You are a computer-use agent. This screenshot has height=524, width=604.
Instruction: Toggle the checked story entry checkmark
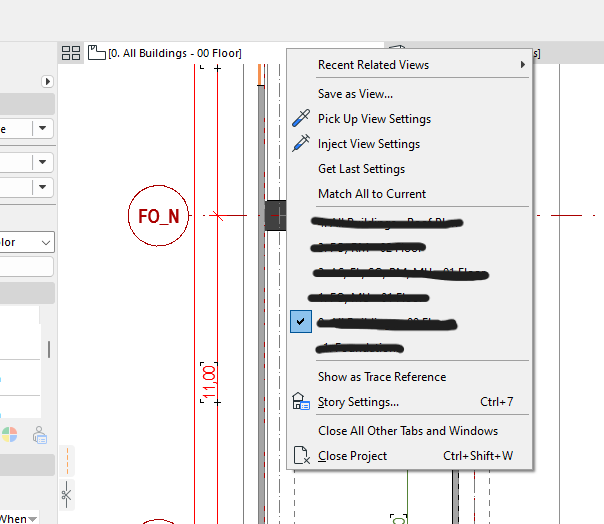click(301, 321)
